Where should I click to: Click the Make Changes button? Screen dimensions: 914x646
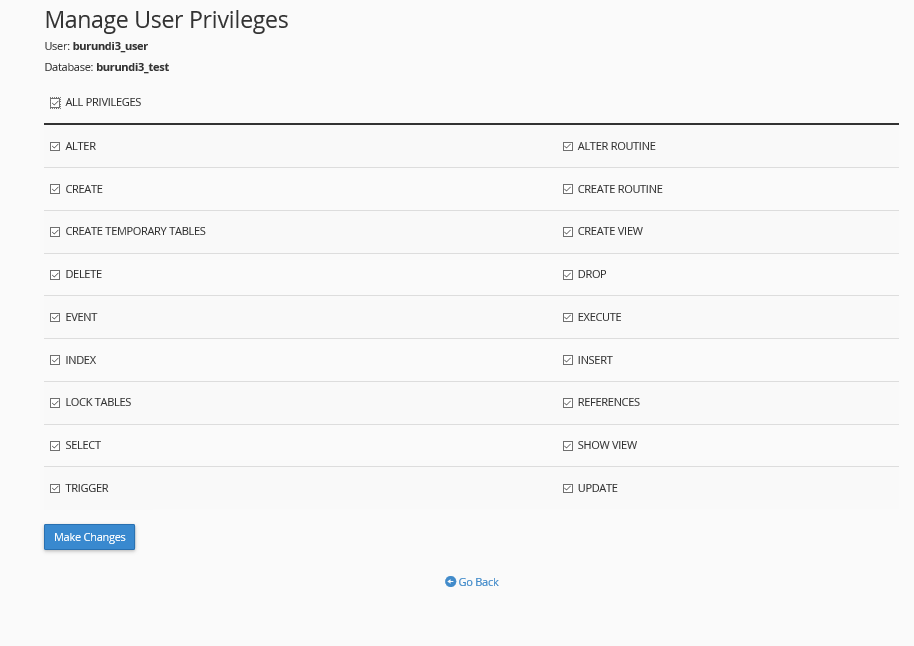pyautogui.click(x=89, y=537)
